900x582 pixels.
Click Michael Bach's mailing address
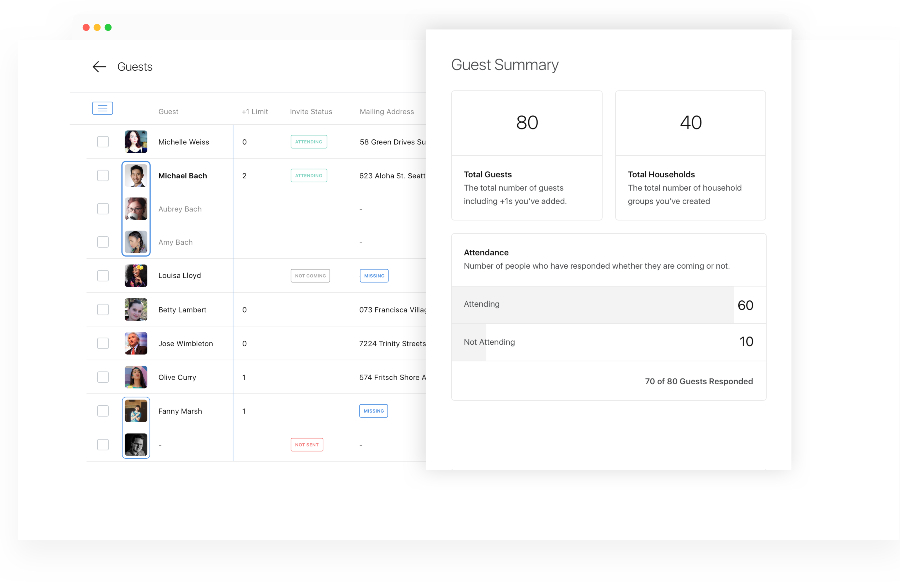pos(393,176)
